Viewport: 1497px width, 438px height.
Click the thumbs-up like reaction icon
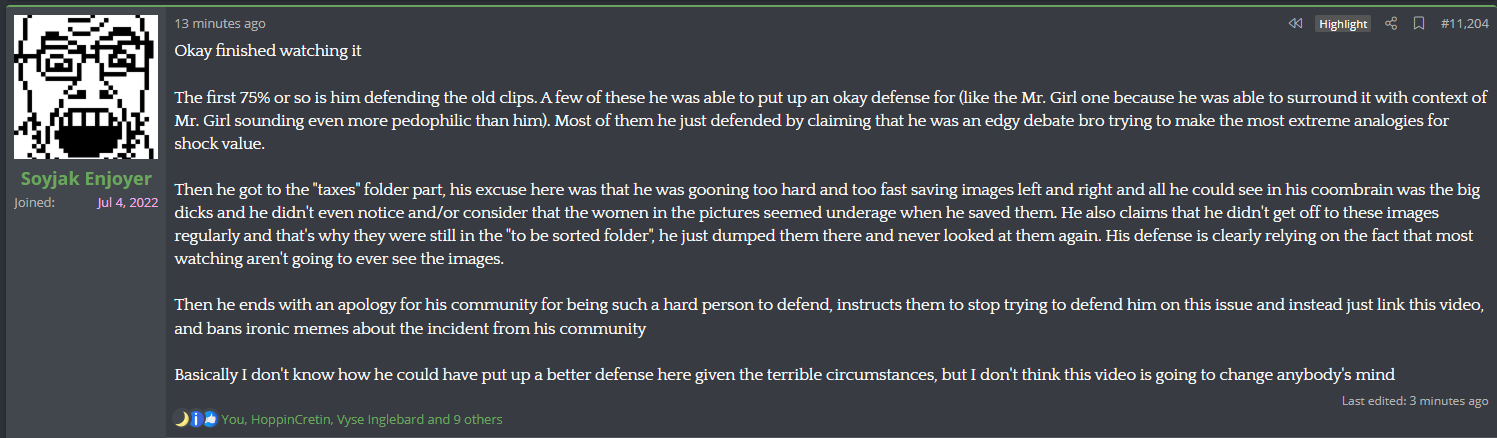tap(211, 419)
